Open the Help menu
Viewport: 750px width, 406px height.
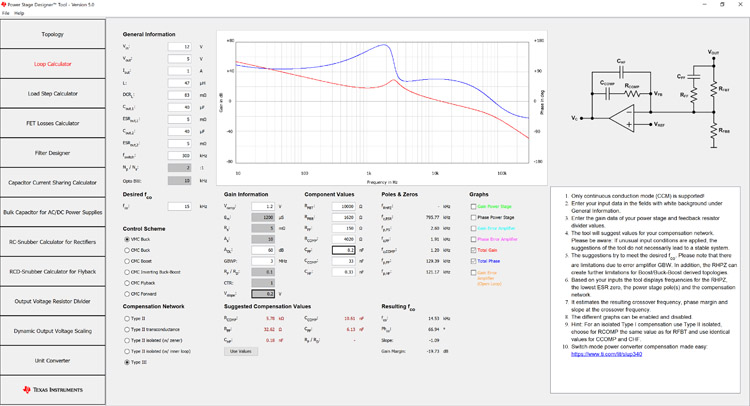19,13
